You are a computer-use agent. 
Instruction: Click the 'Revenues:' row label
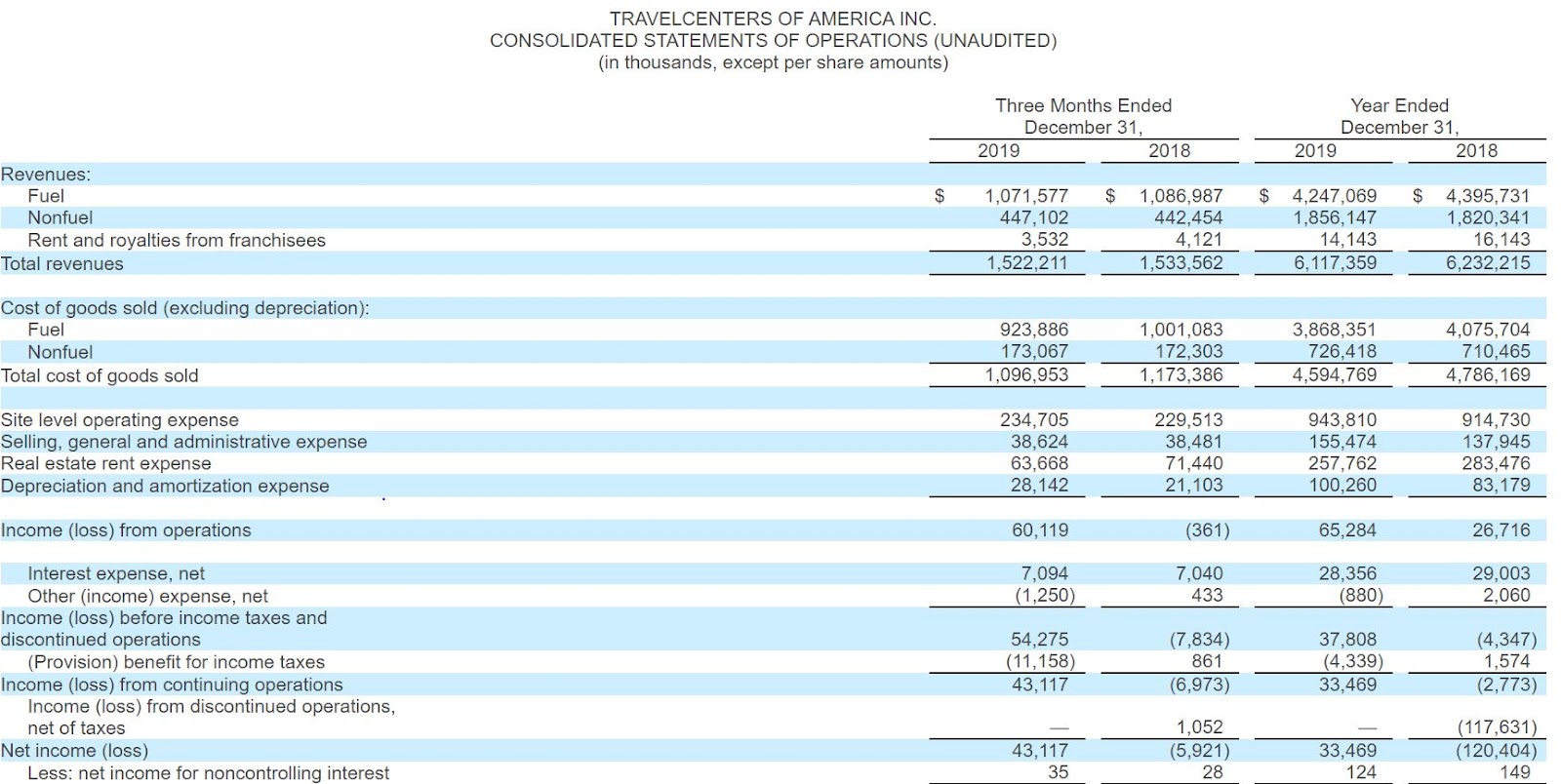[46, 175]
